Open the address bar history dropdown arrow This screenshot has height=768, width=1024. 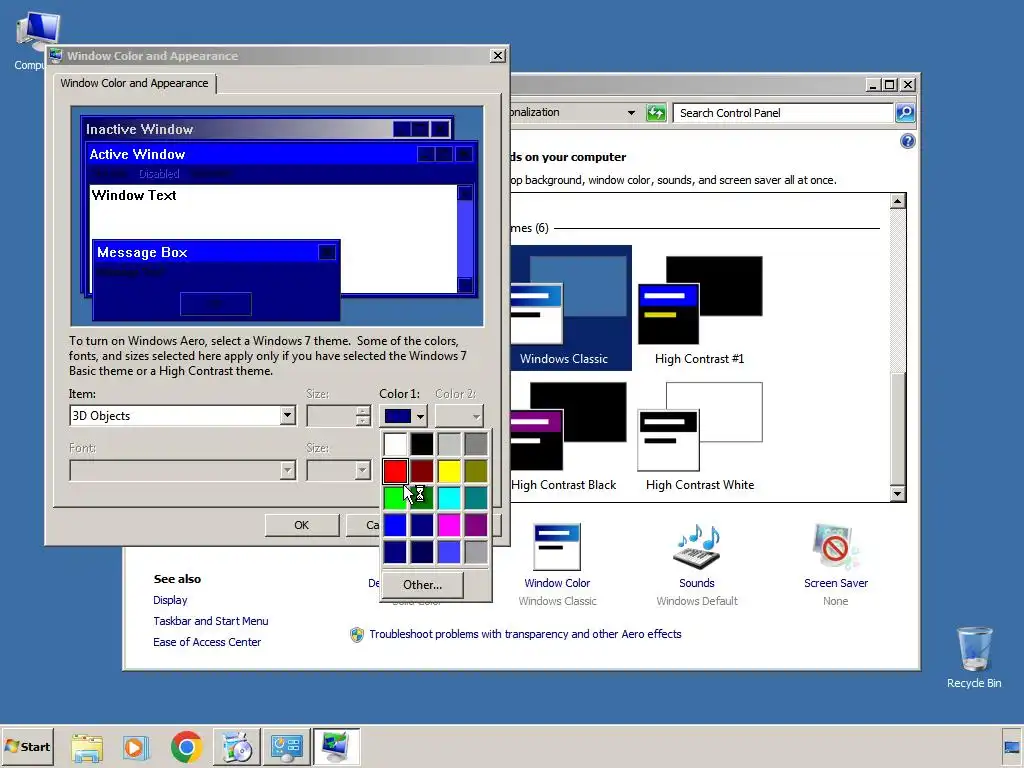(x=631, y=113)
